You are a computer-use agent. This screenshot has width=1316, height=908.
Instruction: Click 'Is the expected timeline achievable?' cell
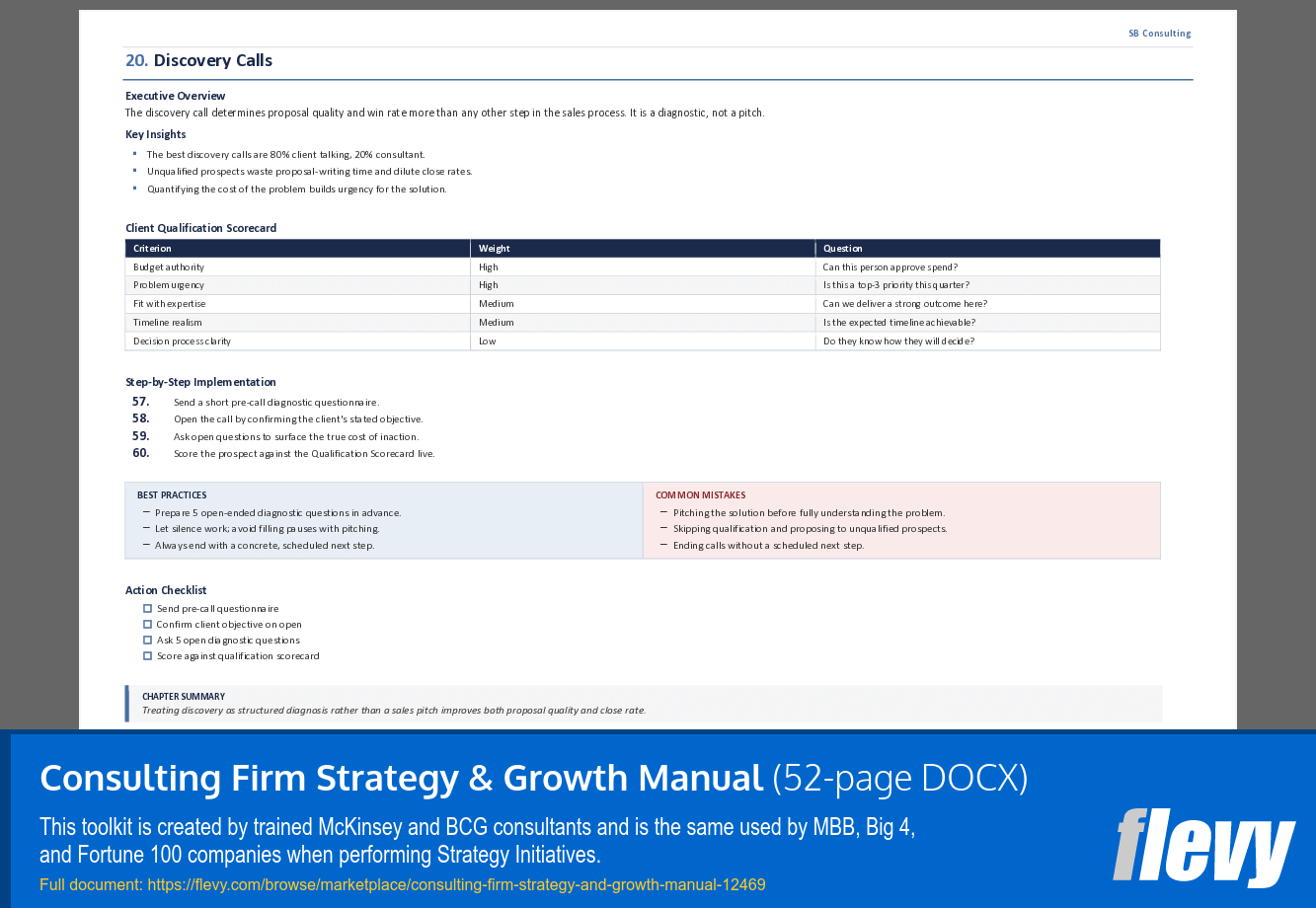988,323
